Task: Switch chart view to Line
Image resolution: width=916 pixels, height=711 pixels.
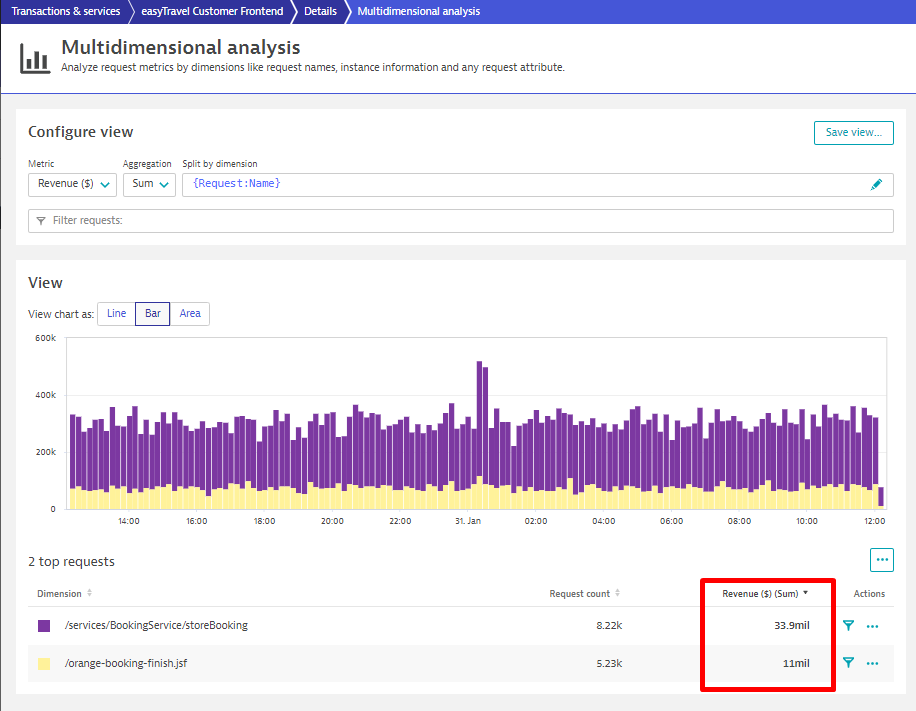Action: coord(116,314)
